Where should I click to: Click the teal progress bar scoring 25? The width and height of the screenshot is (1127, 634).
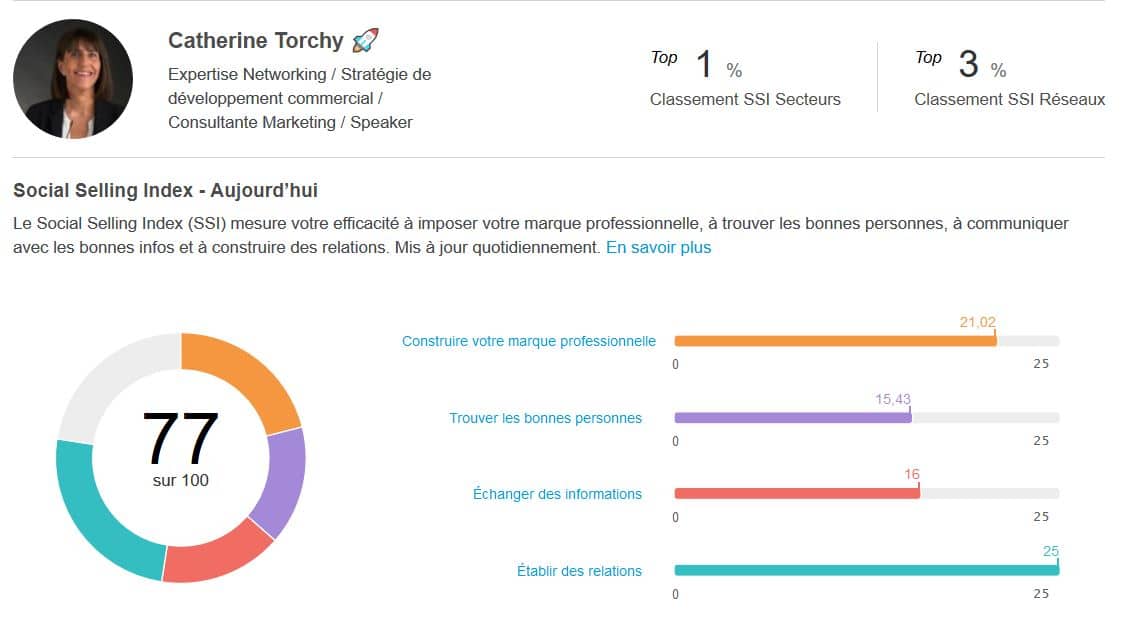[x=866, y=570]
